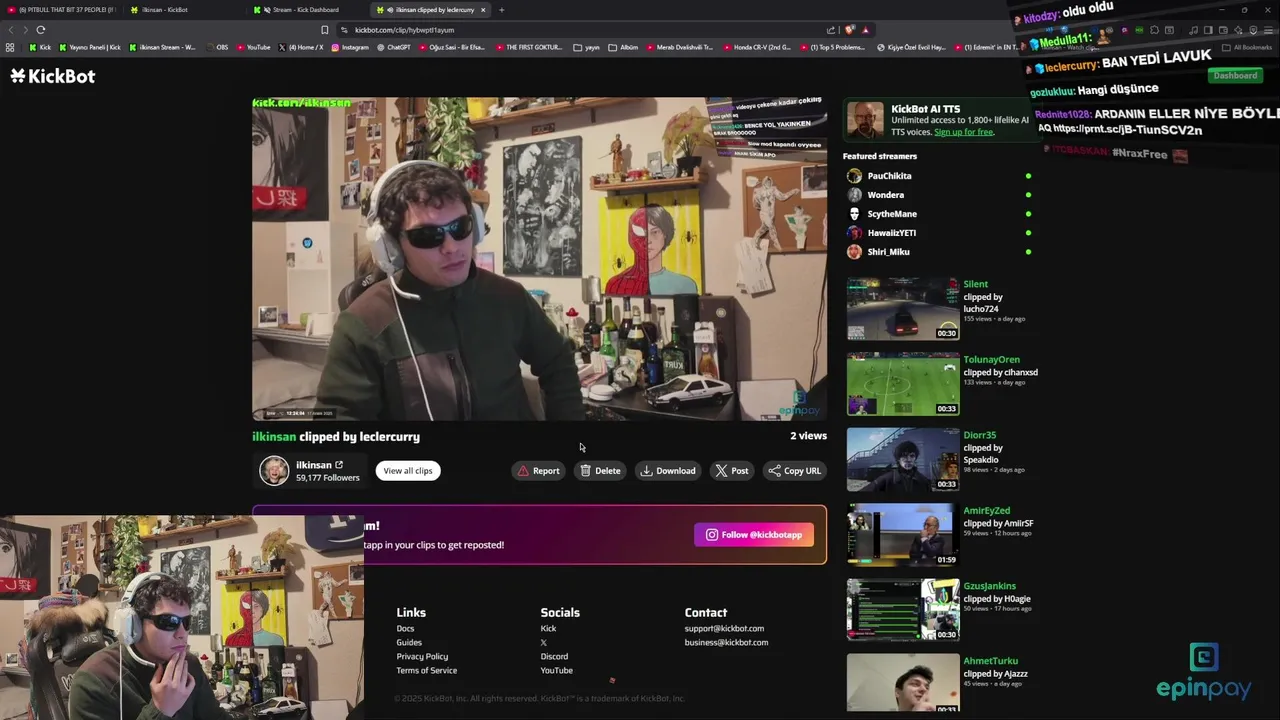
Task: Open the TolunayOren clip thumbnail
Action: point(902,384)
